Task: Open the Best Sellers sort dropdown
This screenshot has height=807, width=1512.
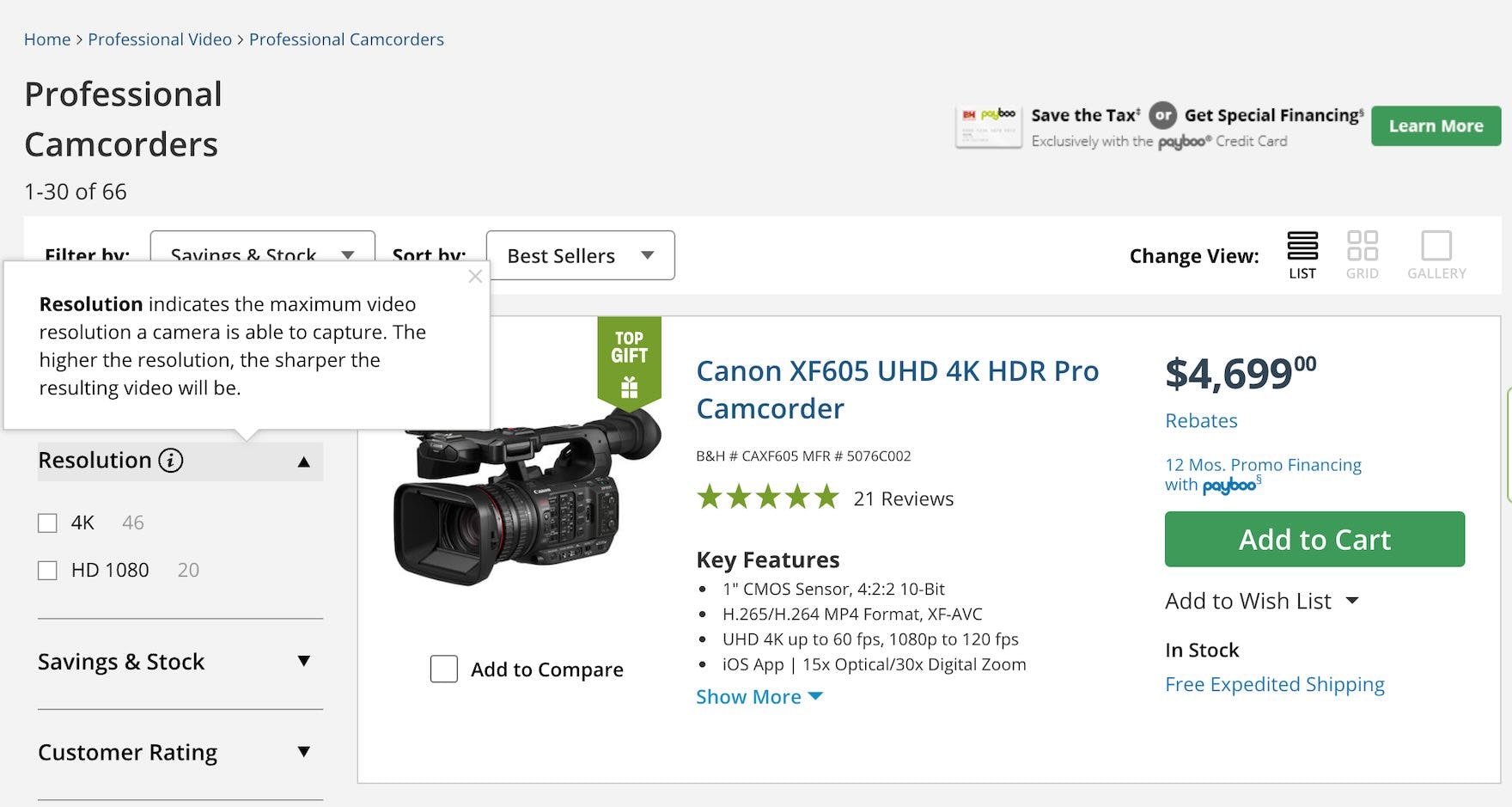Action: click(580, 255)
